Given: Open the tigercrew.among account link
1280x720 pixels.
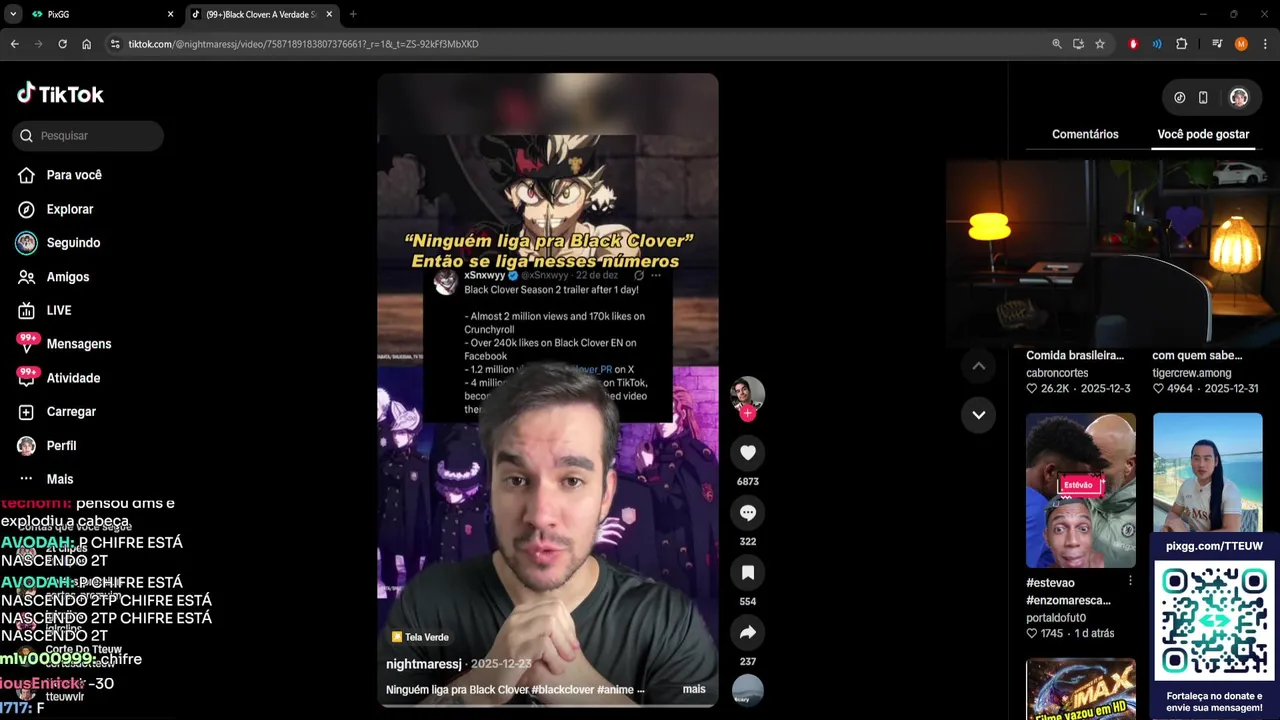Looking at the screenshot, I should point(1192,373).
